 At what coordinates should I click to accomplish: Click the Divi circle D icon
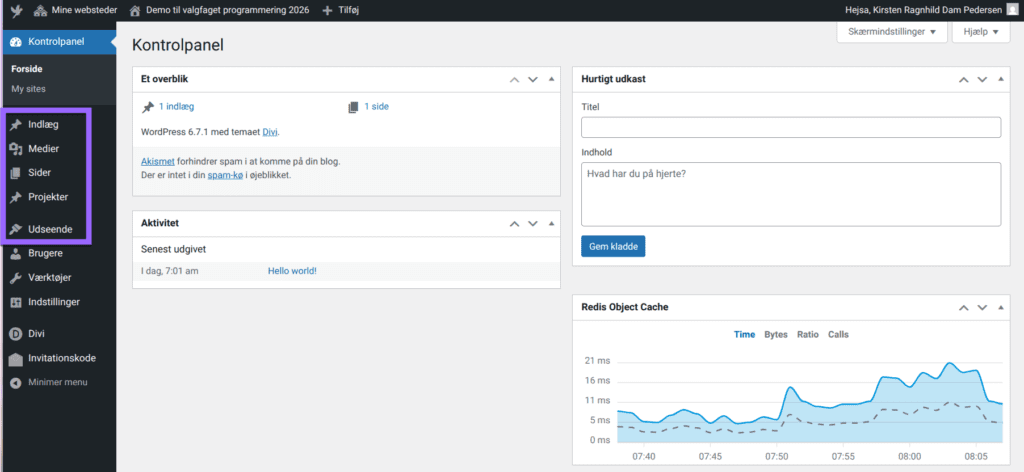(x=15, y=334)
